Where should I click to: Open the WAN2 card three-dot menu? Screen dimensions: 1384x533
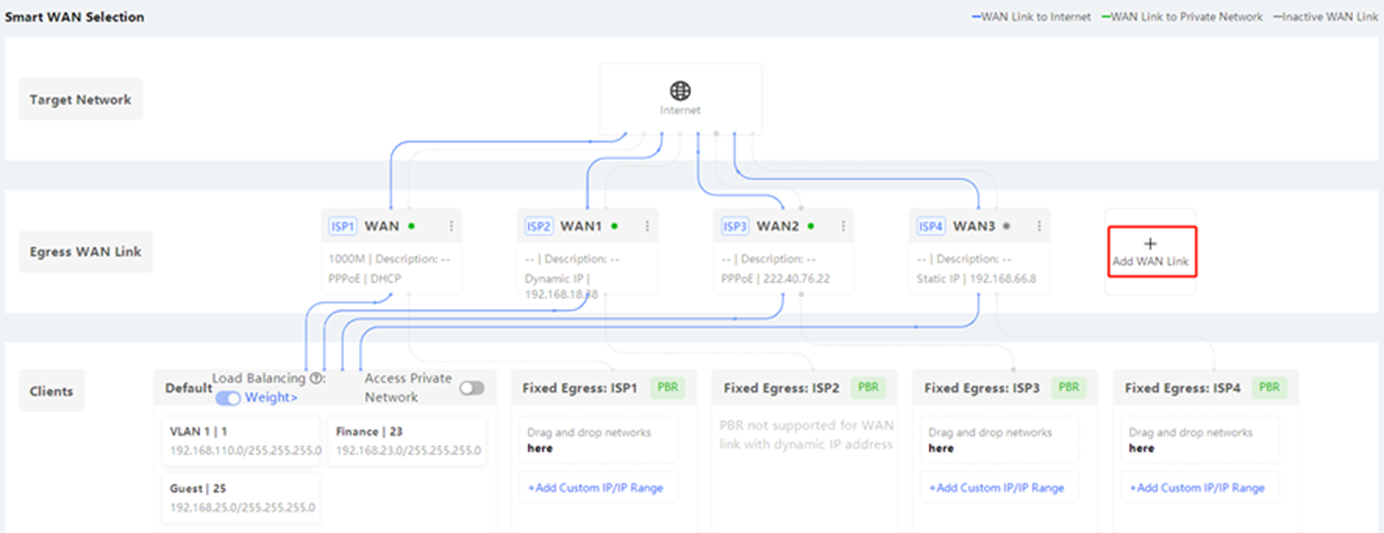(x=843, y=226)
